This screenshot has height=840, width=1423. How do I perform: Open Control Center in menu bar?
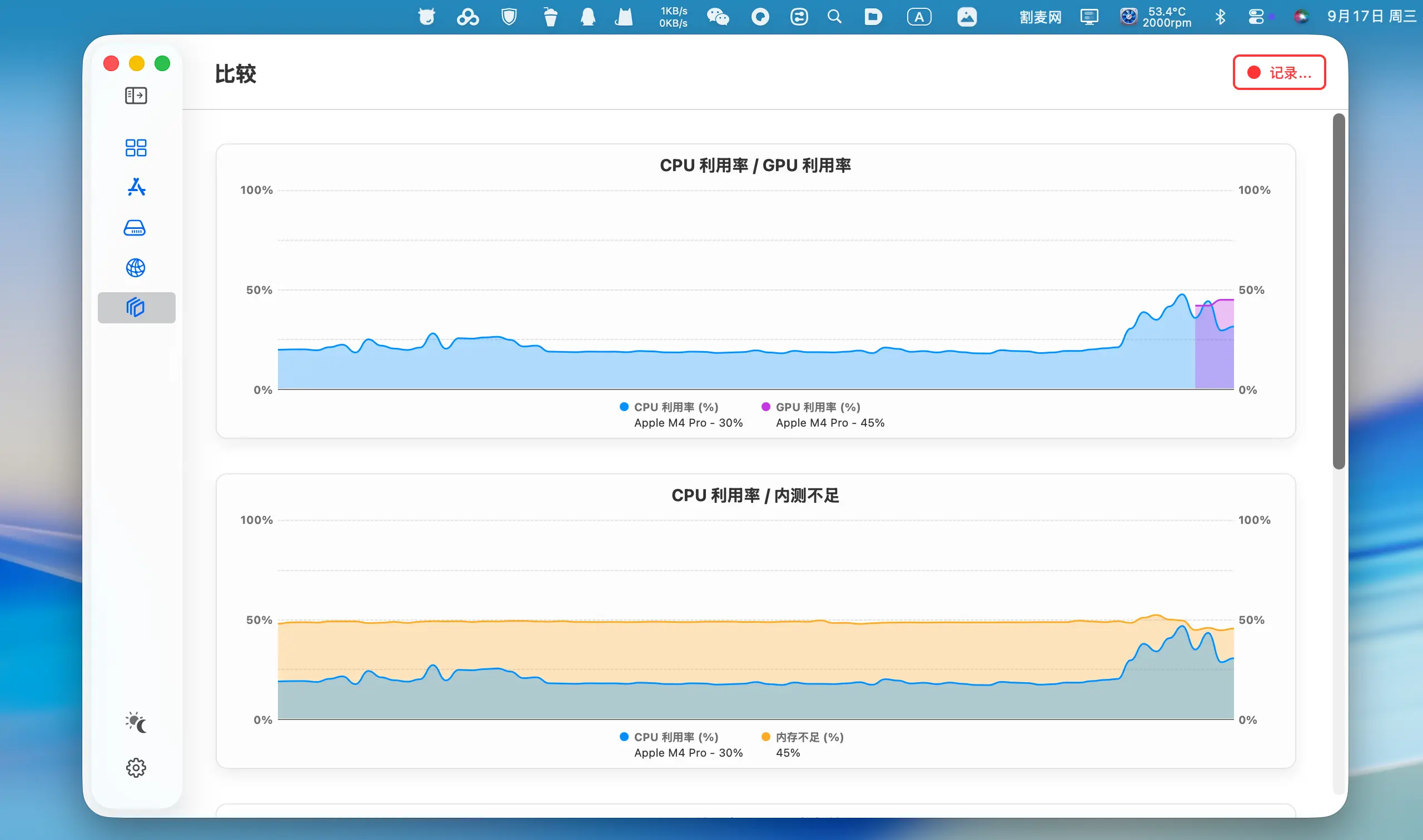point(1255,17)
